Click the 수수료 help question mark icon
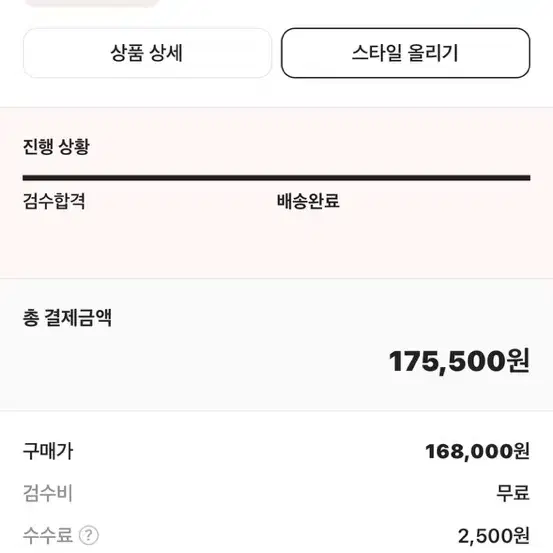The height and width of the screenshot is (553, 553). click(x=89, y=535)
